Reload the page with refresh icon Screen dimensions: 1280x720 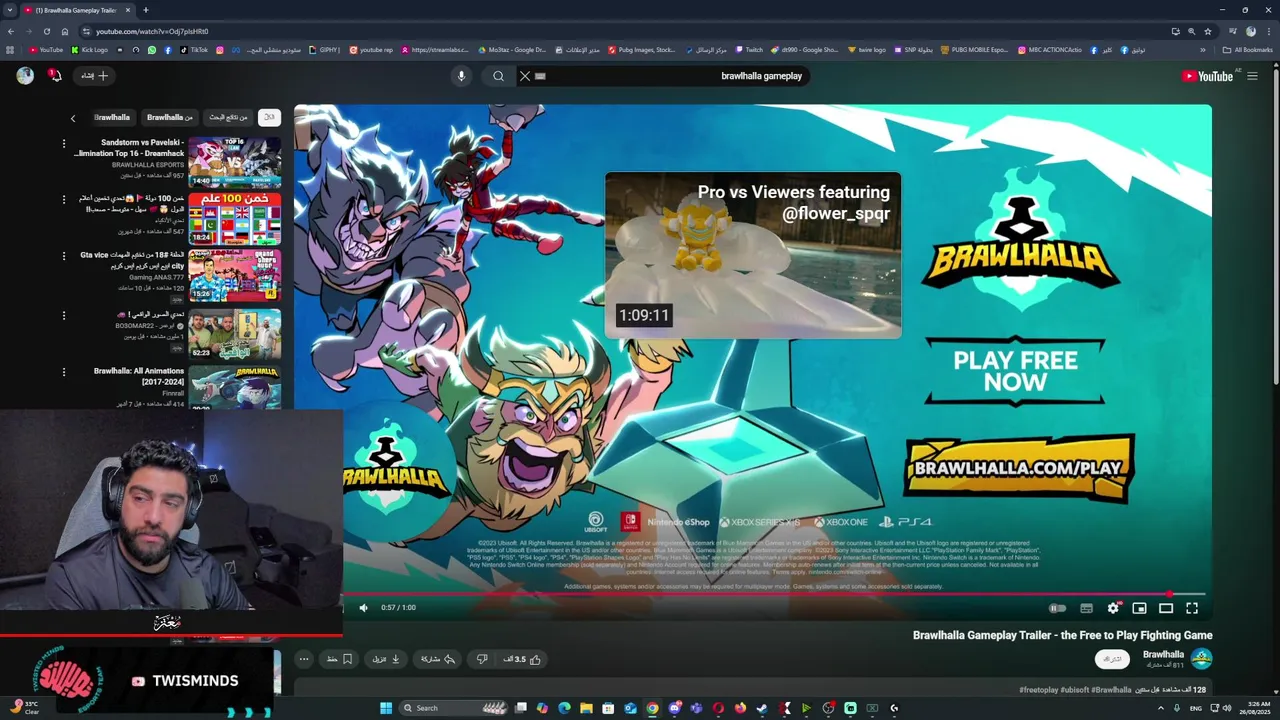[x=47, y=31]
